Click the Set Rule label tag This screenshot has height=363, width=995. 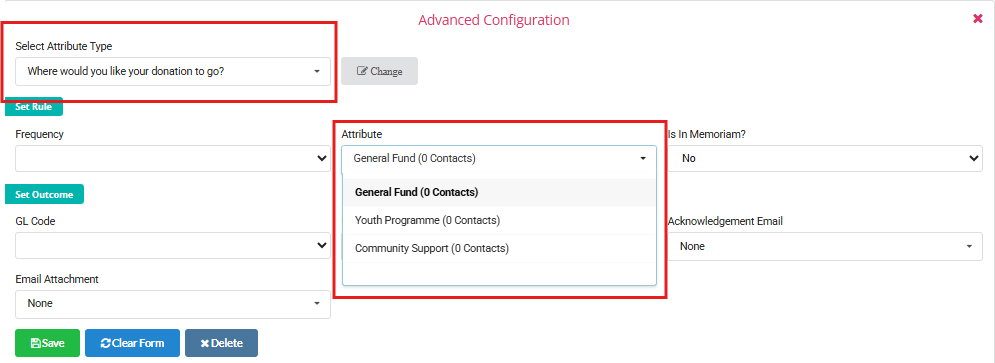(x=34, y=107)
